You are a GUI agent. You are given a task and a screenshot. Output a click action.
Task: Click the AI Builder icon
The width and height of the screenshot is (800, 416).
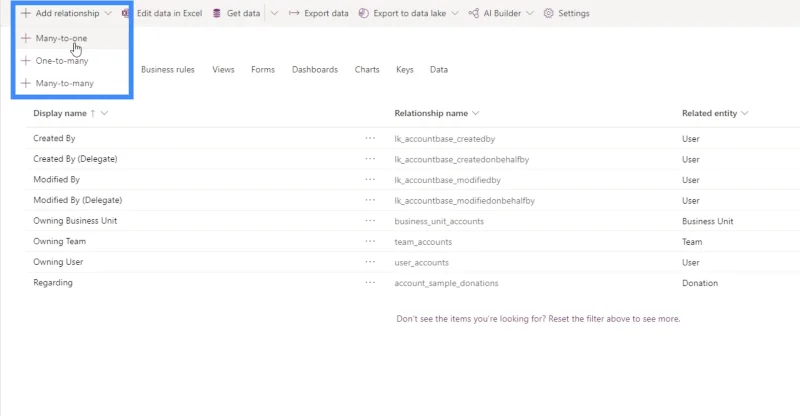point(473,13)
